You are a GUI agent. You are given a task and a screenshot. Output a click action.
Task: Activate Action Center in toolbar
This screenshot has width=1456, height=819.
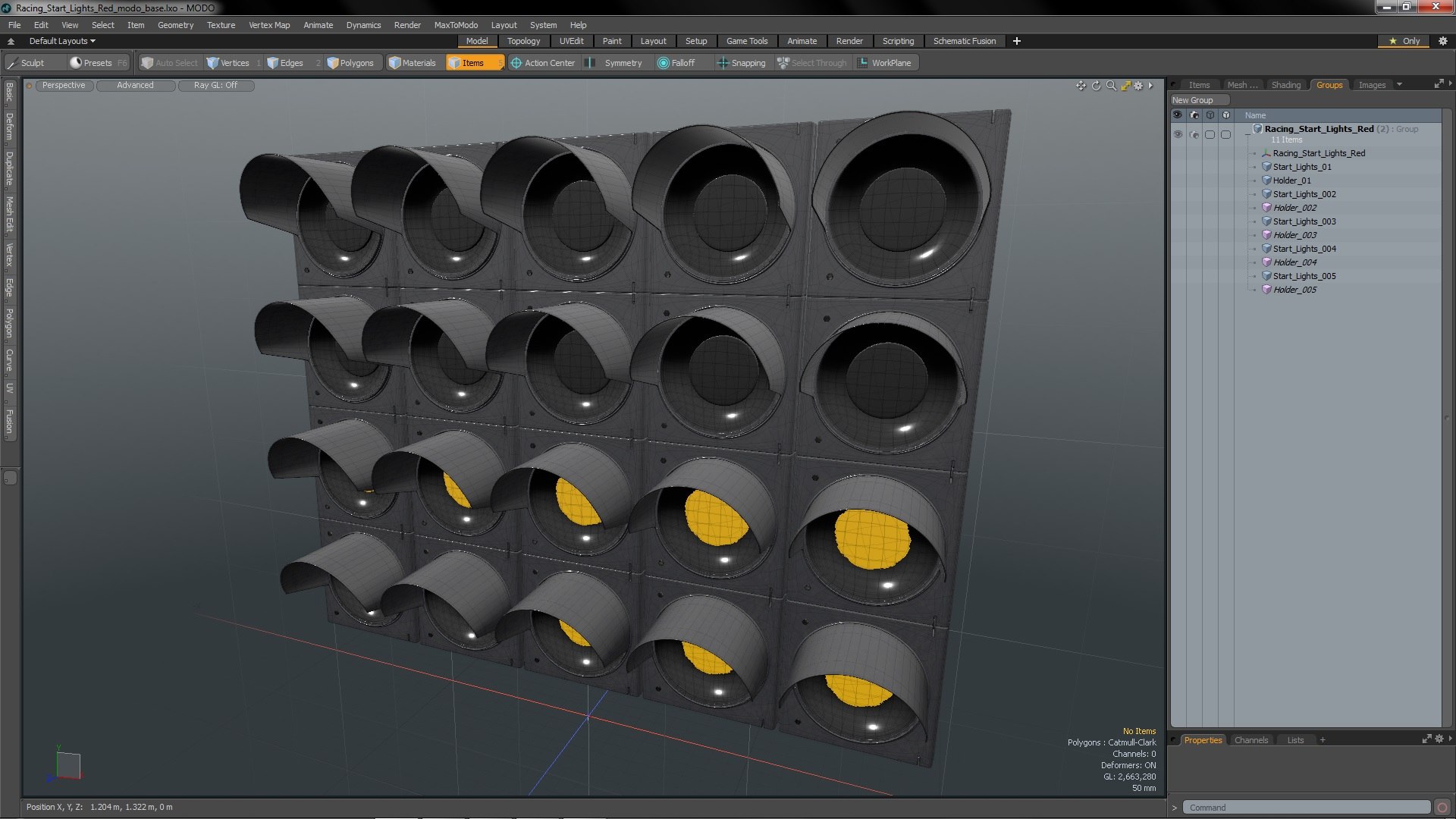point(543,63)
